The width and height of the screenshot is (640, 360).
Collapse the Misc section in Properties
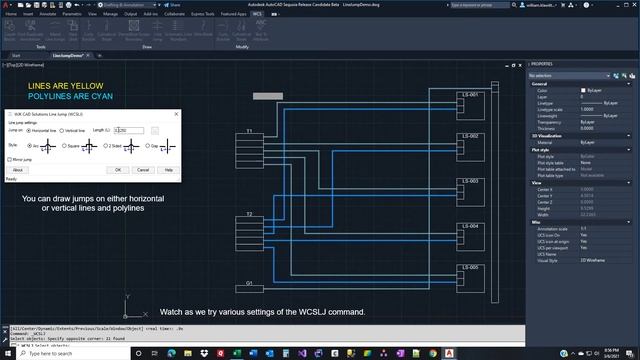click(x=629, y=222)
